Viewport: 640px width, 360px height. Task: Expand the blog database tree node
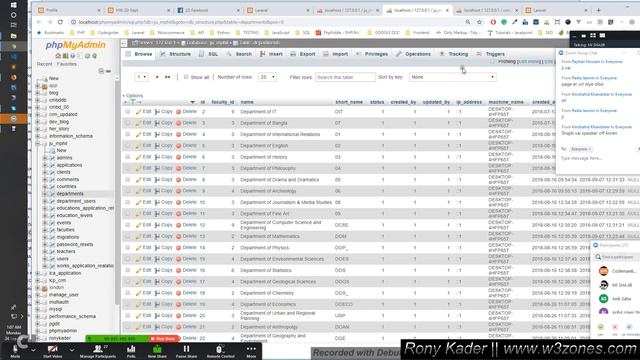(38, 93)
